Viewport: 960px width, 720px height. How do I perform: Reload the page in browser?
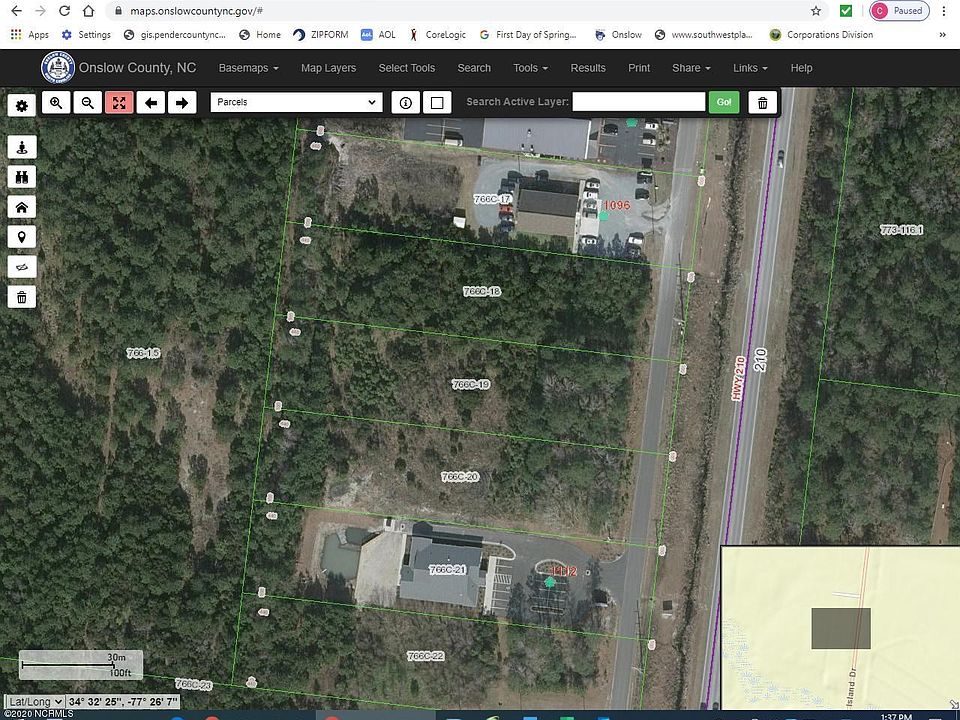click(x=64, y=11)
